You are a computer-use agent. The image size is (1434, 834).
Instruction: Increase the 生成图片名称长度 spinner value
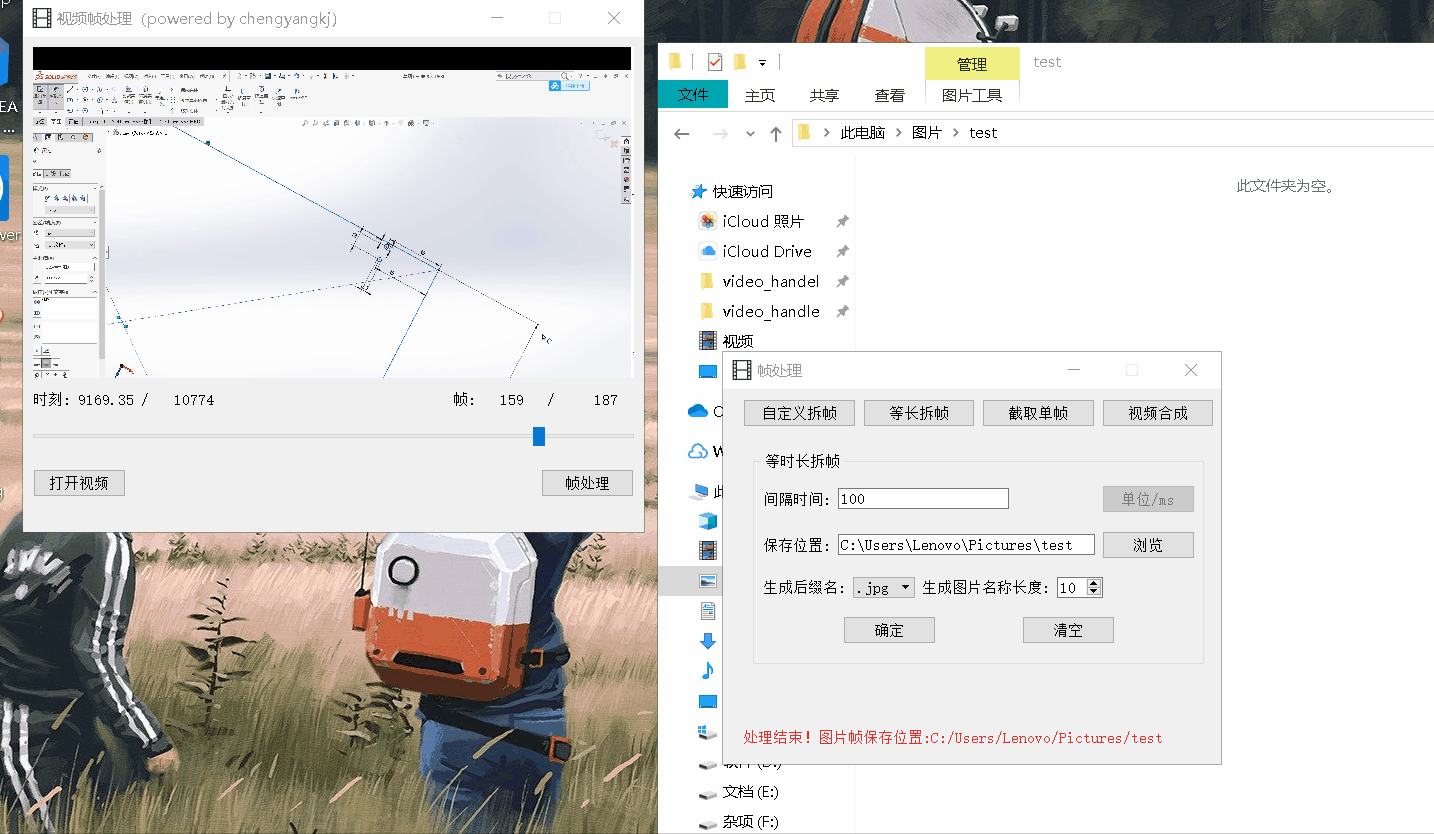1094,583
